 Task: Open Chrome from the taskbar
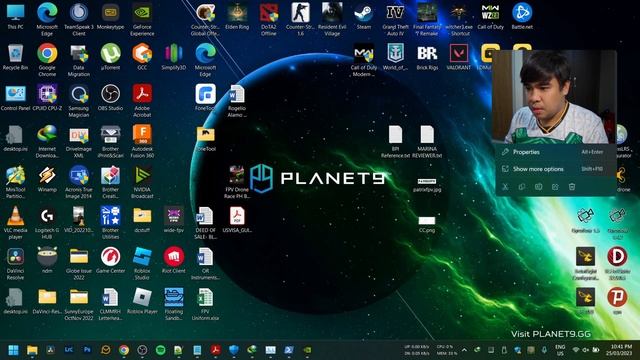pyautogui.click(x=124, y=350)
